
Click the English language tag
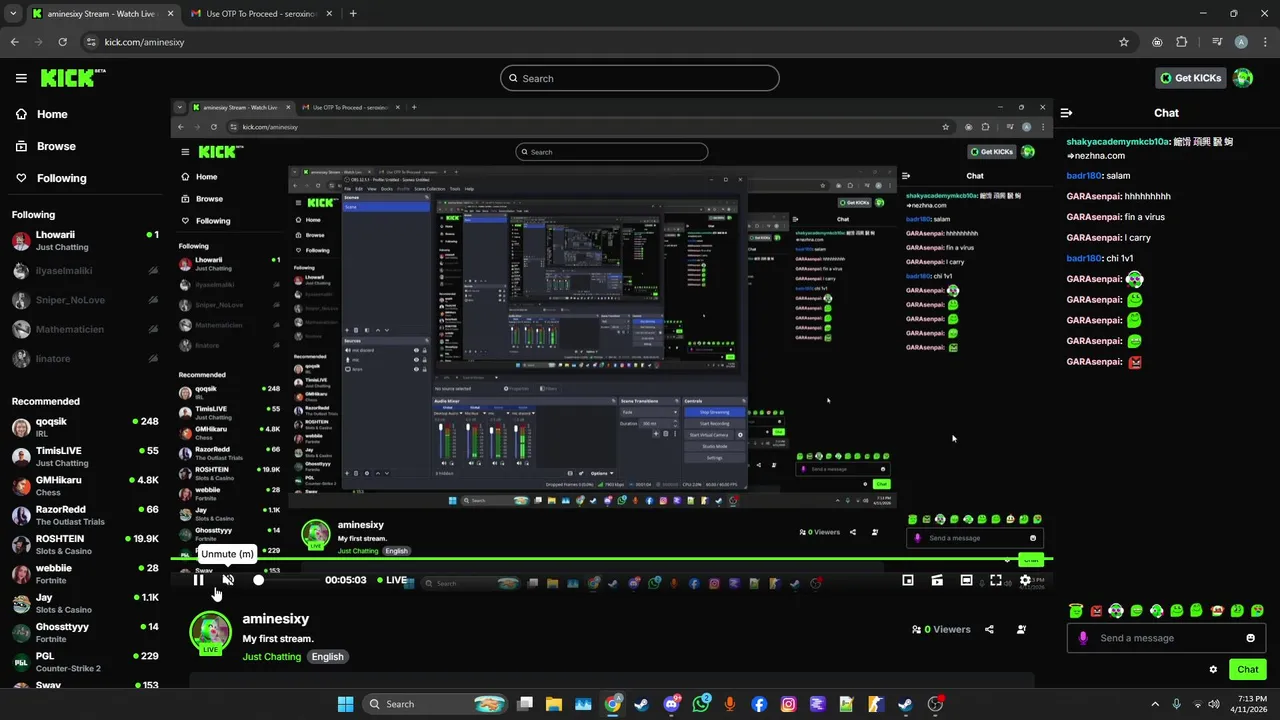click(x=327, y=657)
